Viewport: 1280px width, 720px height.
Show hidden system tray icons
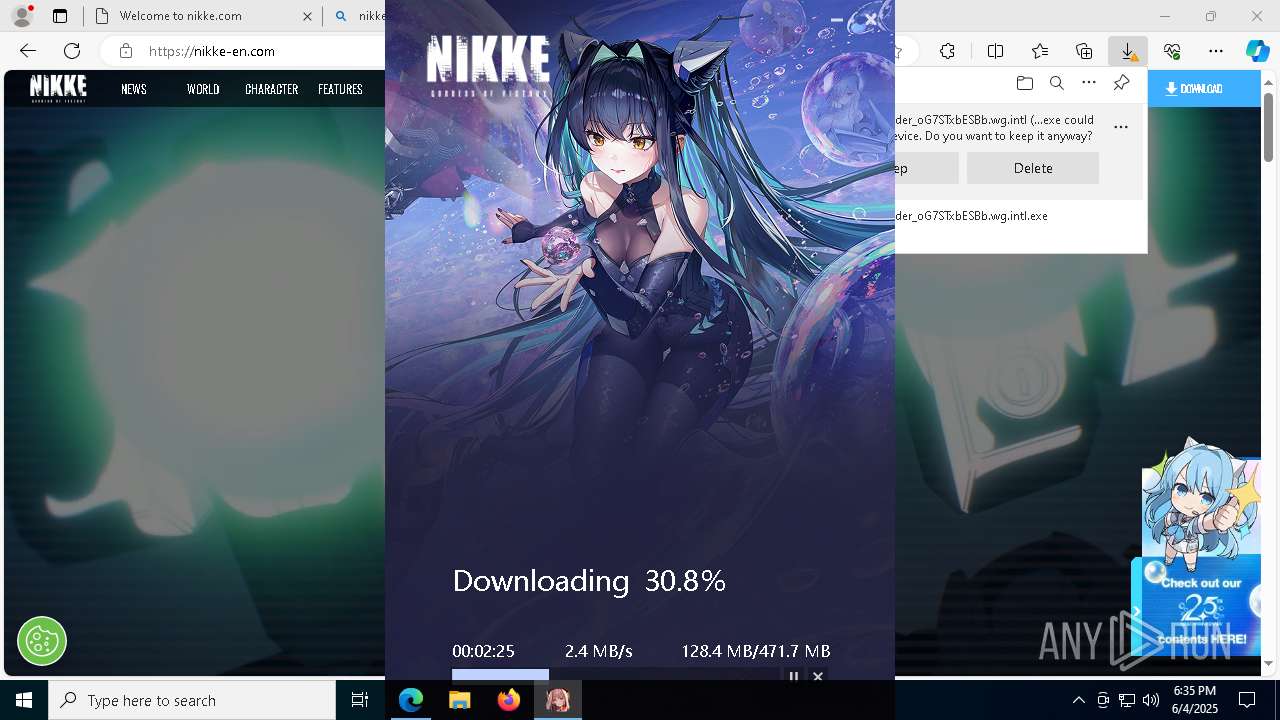[x=1078, y=700]
